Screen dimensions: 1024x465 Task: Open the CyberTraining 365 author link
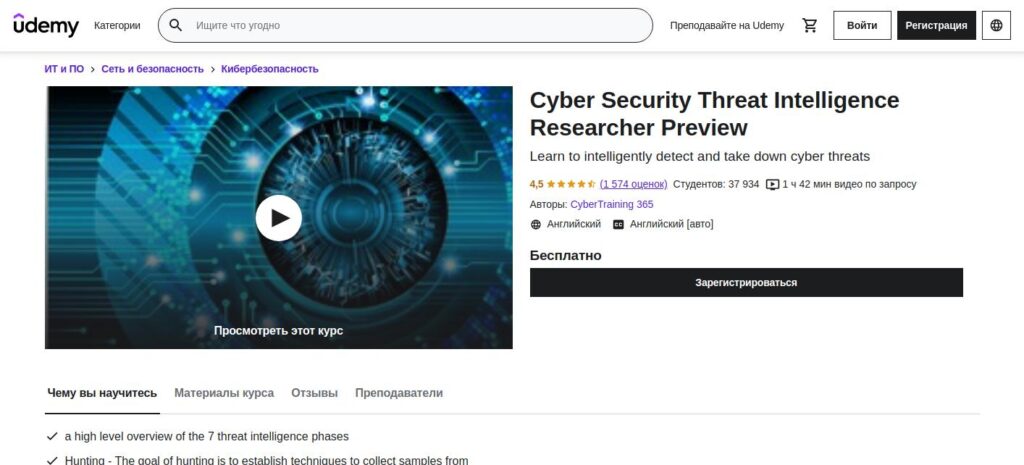click(611, 204)
